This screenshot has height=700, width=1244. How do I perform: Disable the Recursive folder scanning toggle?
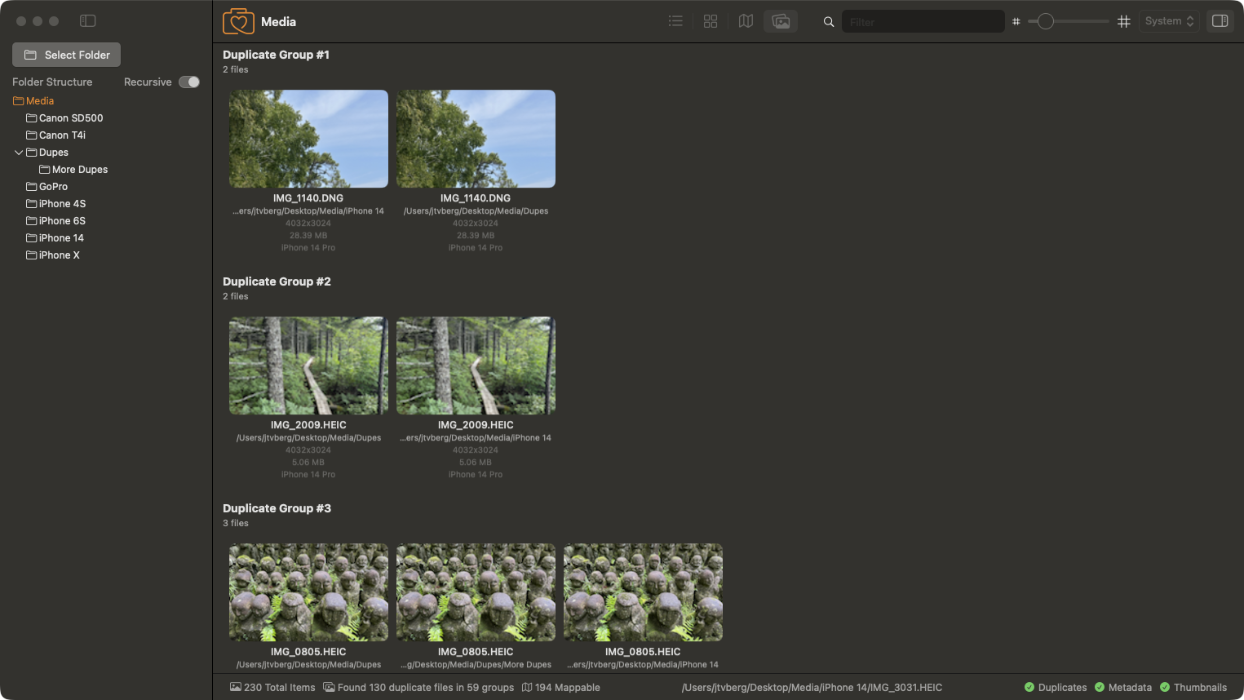[188, 82]
